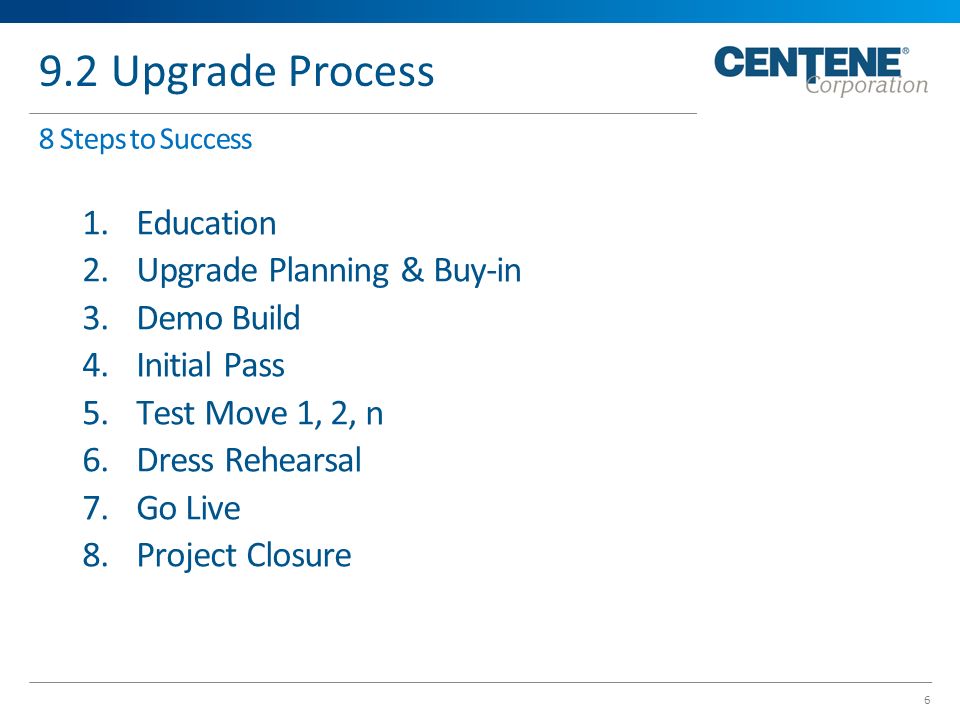Click list number 5 marker
Screen dimensions: 960x720
pyautogui.click(x=96, y=413)
